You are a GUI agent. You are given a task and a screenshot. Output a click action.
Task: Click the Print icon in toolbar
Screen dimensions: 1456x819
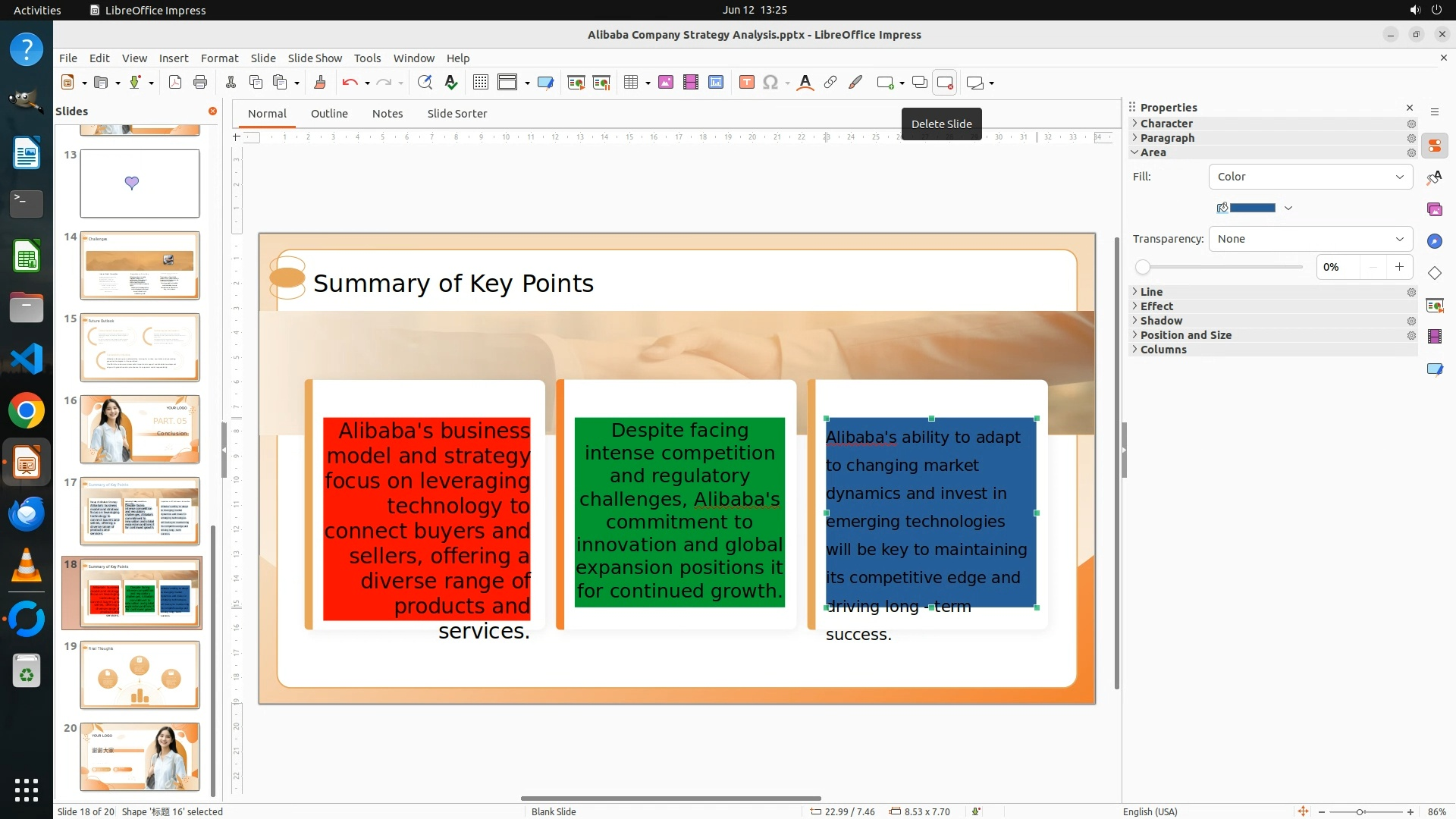pos(200,83)
